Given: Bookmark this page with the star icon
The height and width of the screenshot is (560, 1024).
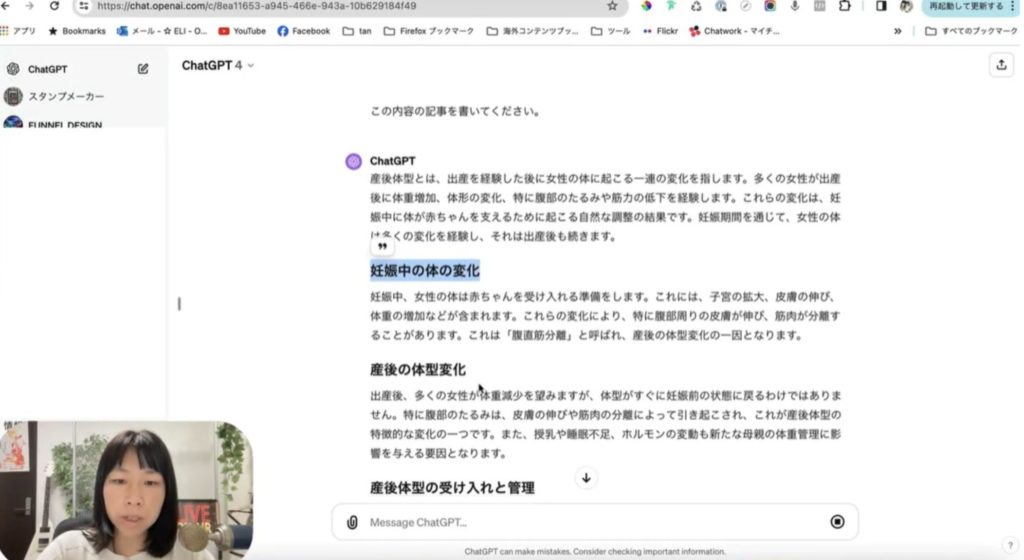Looking at the screenshot, I should [612, 6].
